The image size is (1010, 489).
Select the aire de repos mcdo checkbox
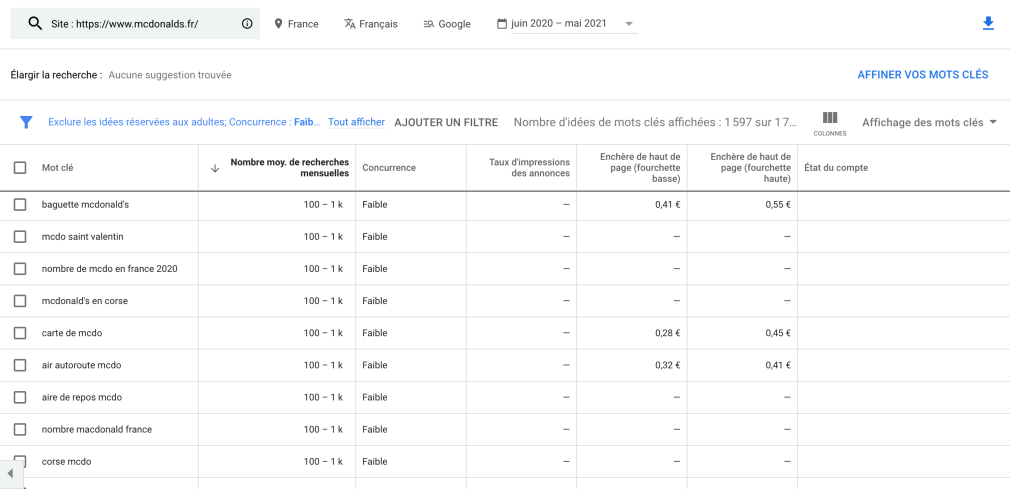(20, 398)
